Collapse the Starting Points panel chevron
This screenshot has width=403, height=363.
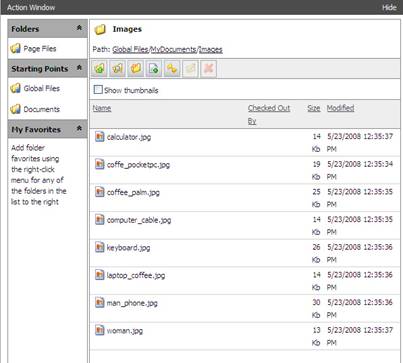click(x=79, y=68)
